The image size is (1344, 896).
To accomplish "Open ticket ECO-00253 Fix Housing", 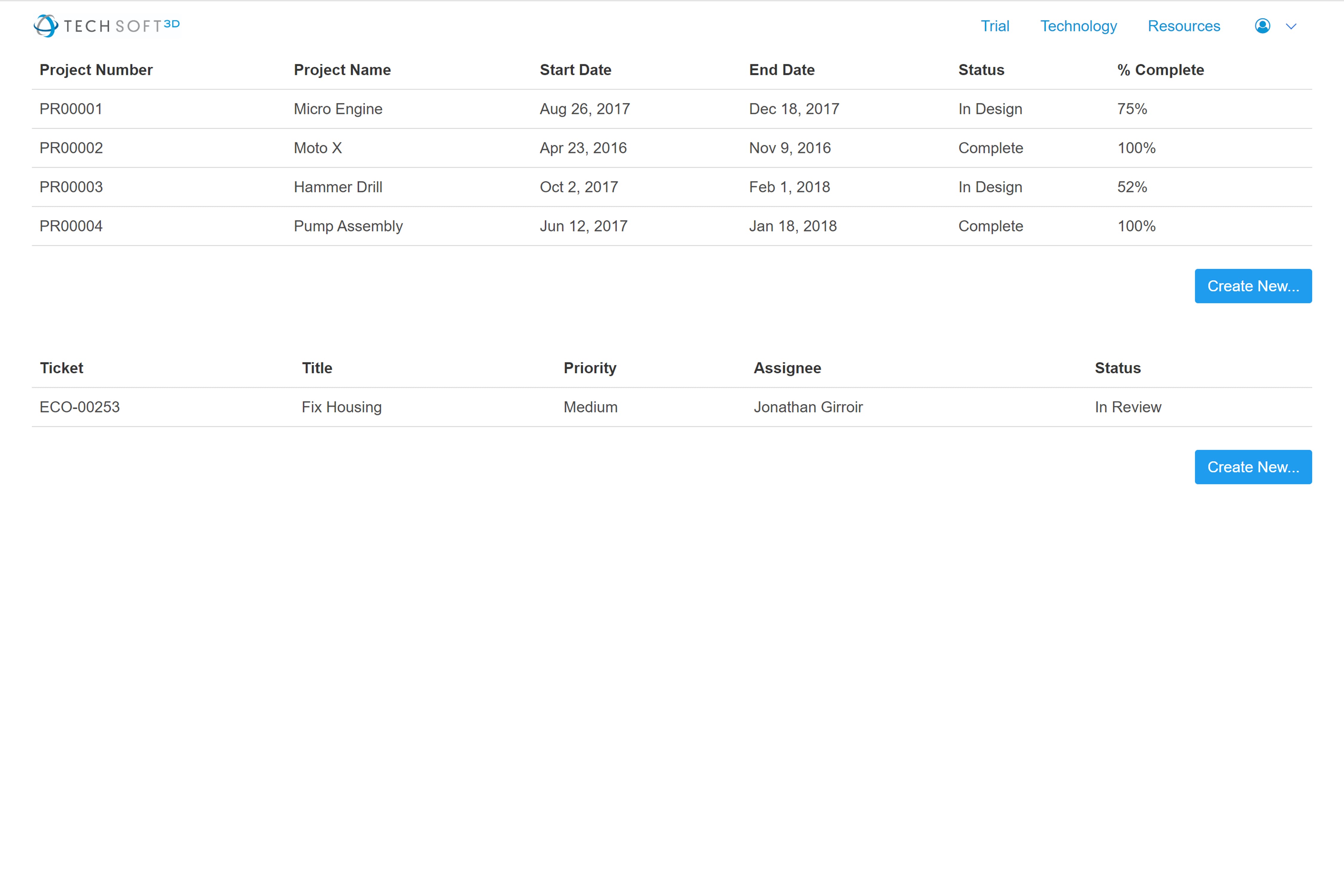I will 340,407.
